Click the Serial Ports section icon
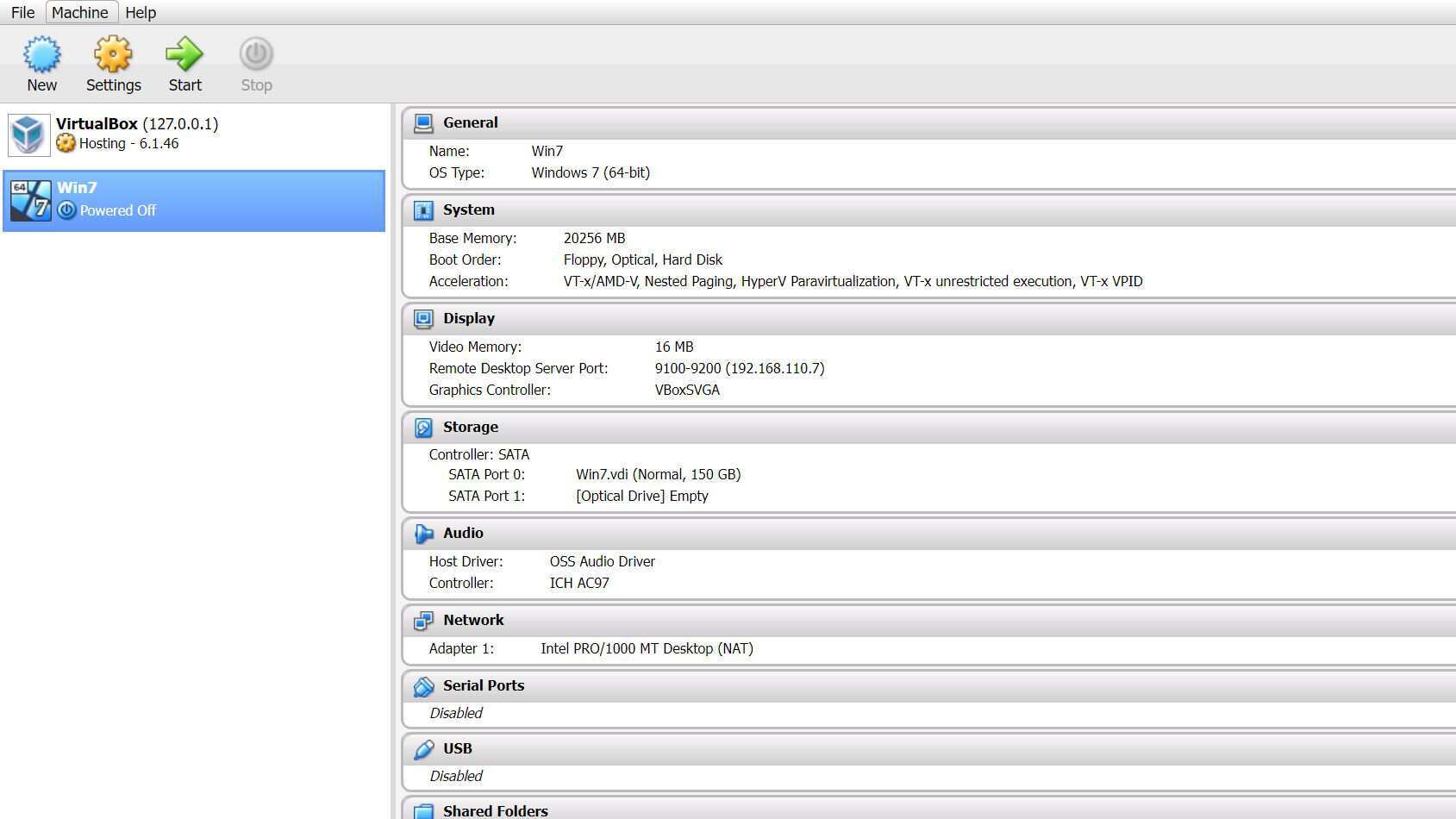This screenshot has width=1456, height=819. pyautogui.click(x=423, y=686)
